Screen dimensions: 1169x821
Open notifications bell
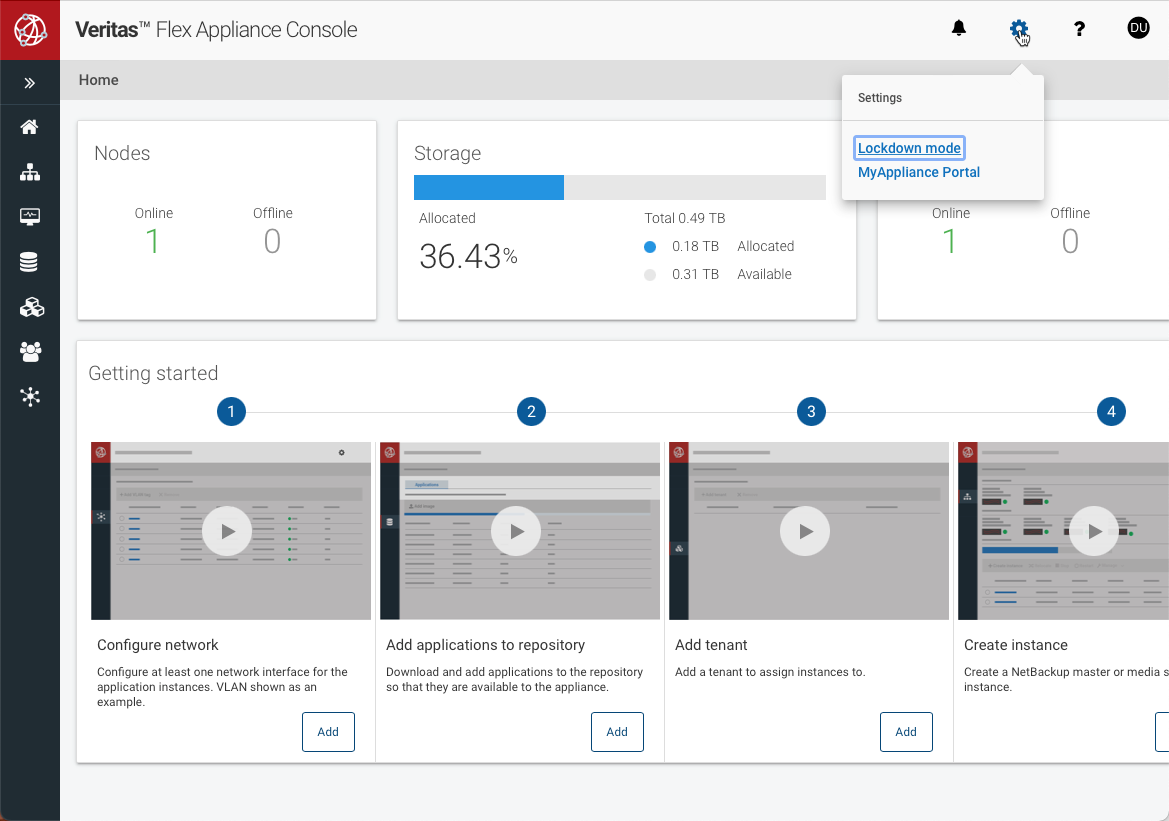point(959,28)
